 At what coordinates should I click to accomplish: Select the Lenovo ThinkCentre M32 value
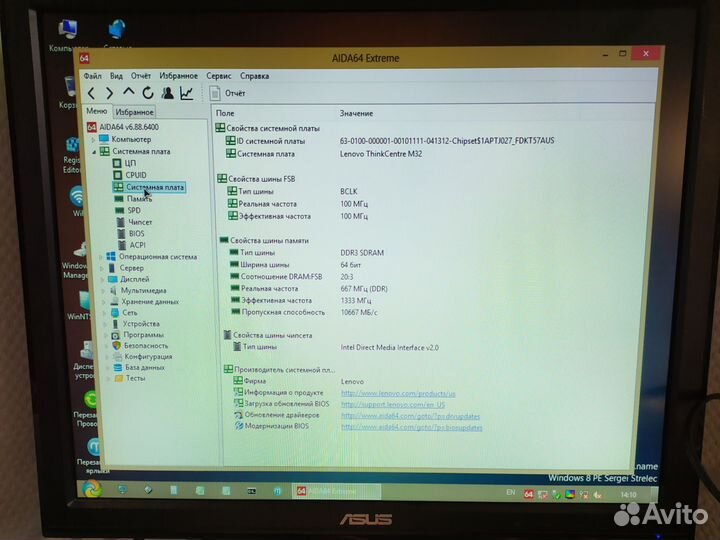pos(381,154)
